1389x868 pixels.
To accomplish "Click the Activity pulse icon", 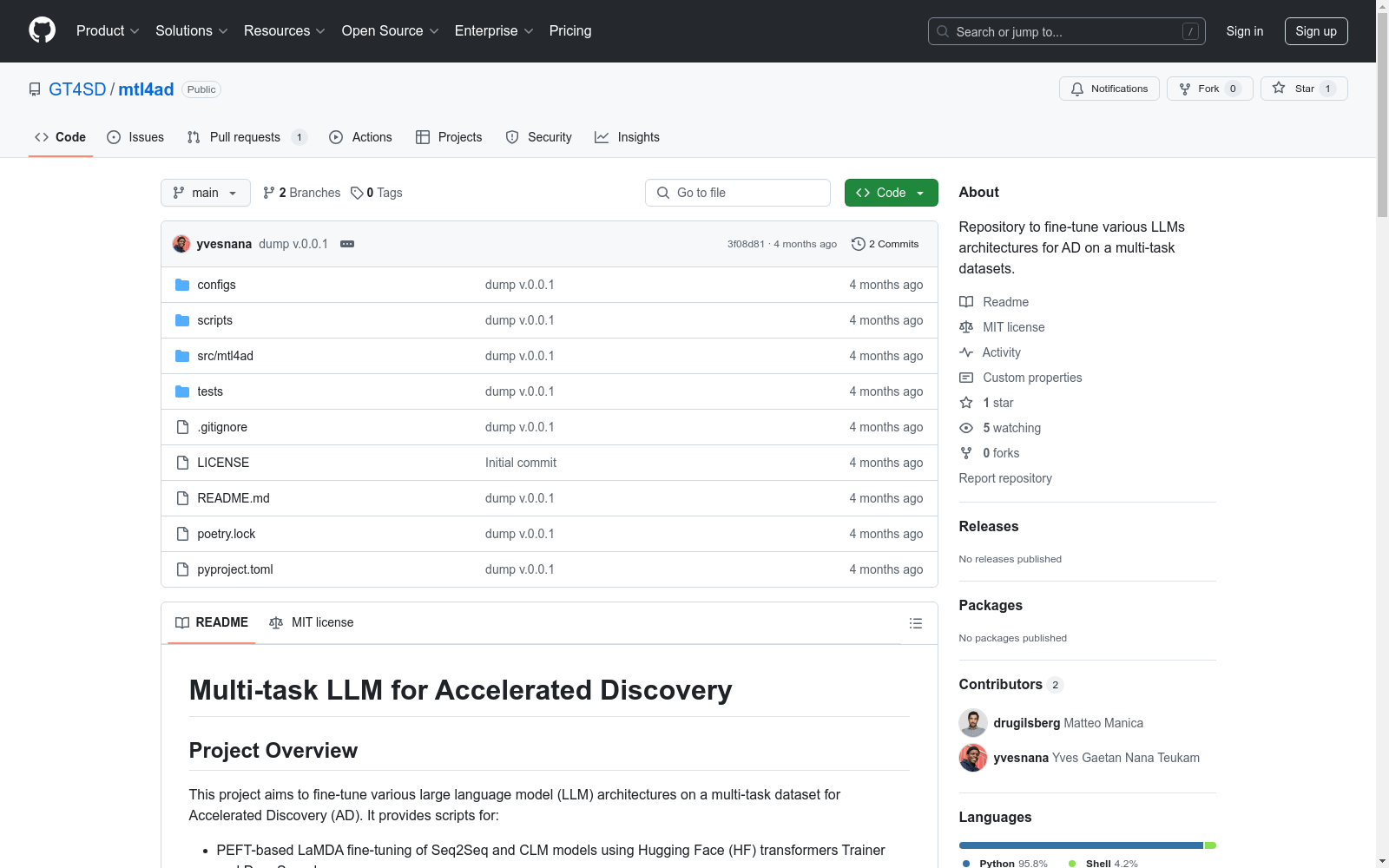I will pyautogui.click(x=966, y=352).
